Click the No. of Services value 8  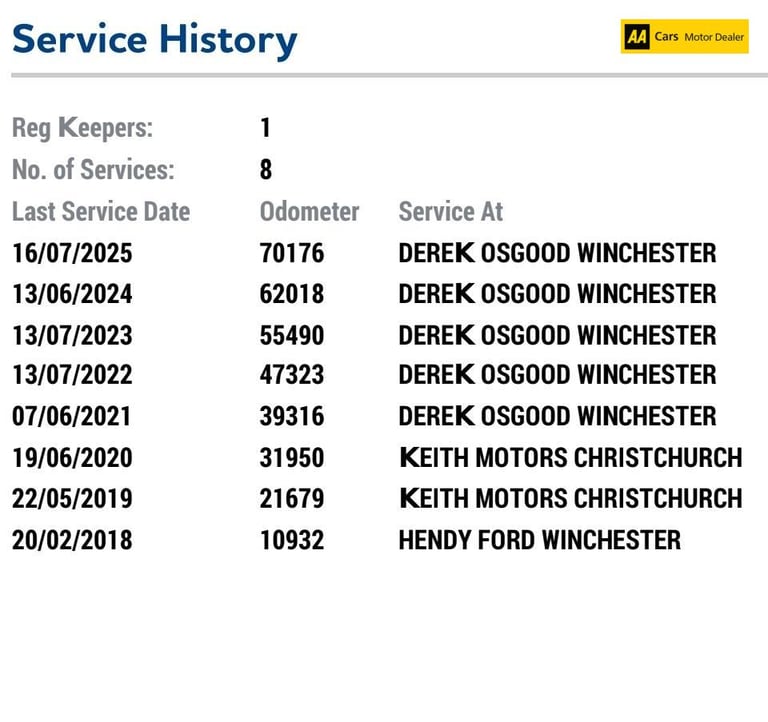coord(265,169)
